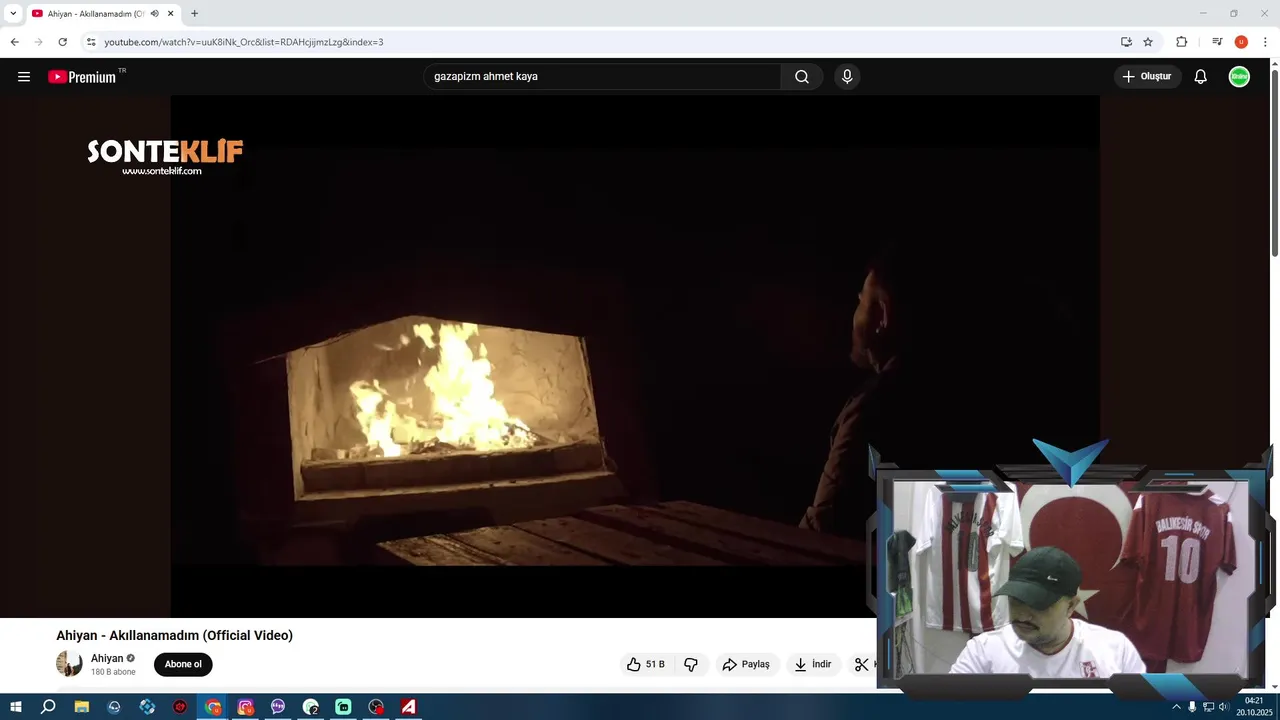
Task: Open Chrome extensions puzzle icon
Action: (x=1182, y=42)
